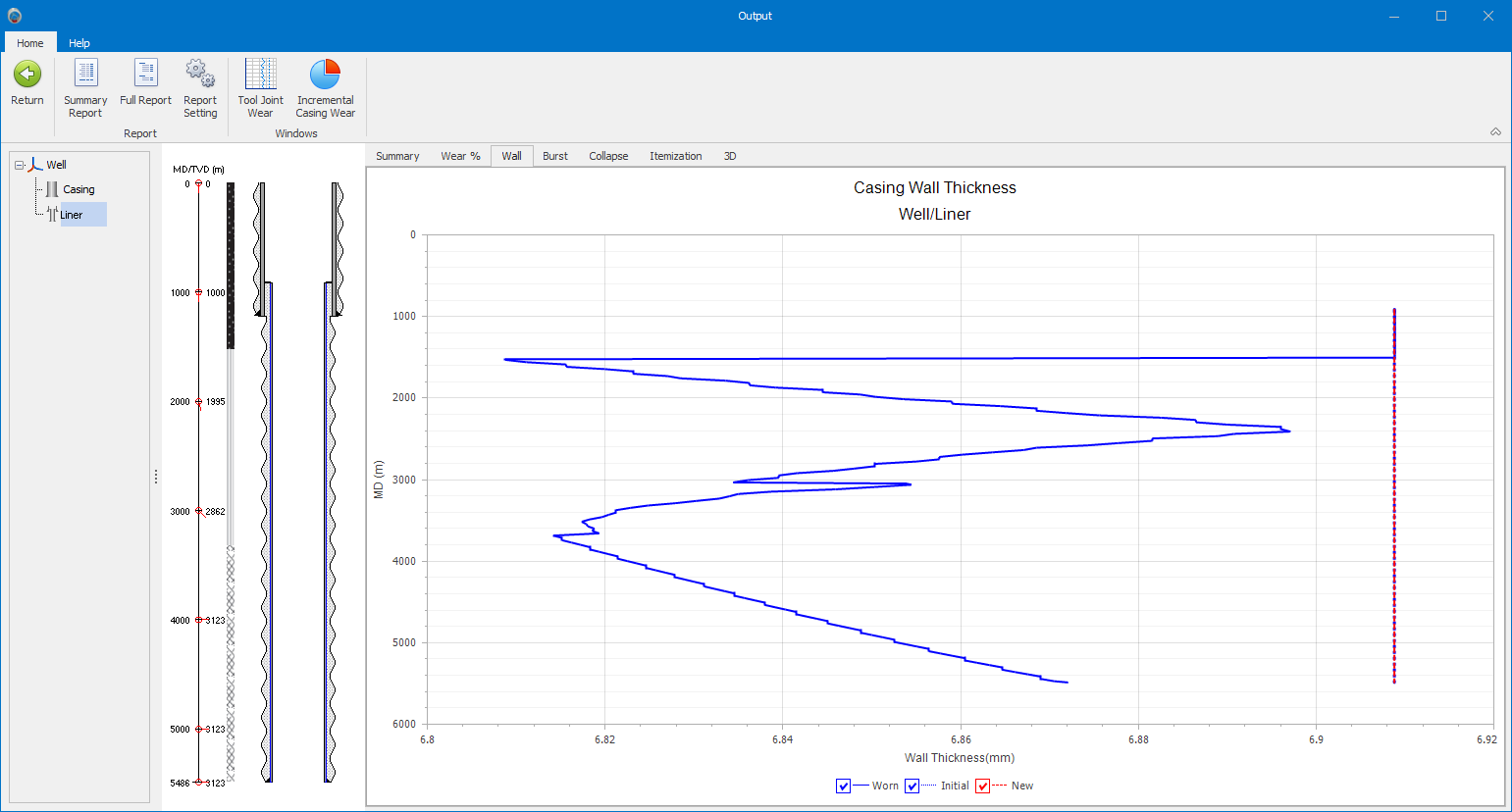Uncheck the Initial series checkbox
The image size is (1512, 812).
pos(912,786)
